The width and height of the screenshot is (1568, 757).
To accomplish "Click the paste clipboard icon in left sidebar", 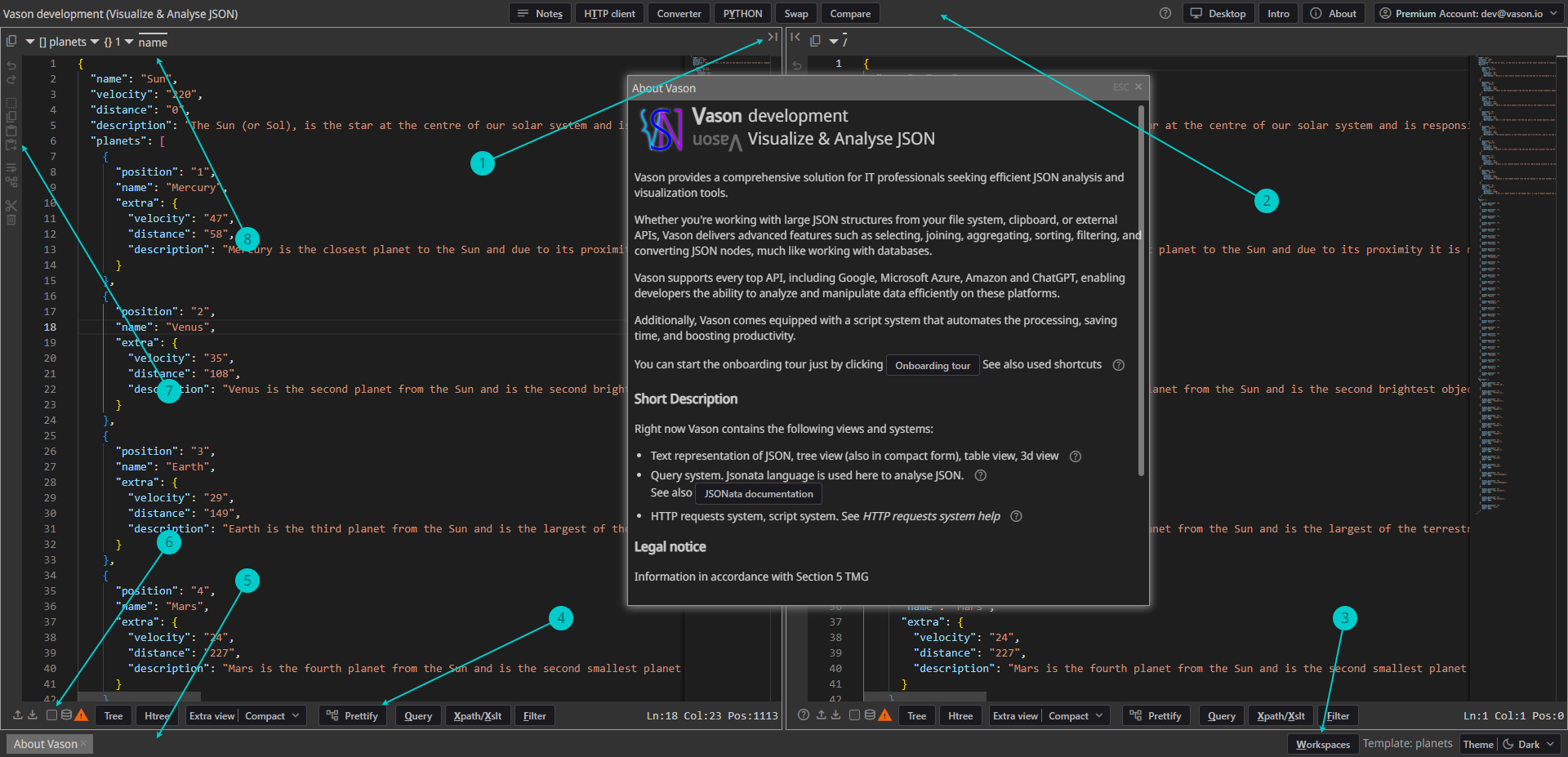I will 11,131.
